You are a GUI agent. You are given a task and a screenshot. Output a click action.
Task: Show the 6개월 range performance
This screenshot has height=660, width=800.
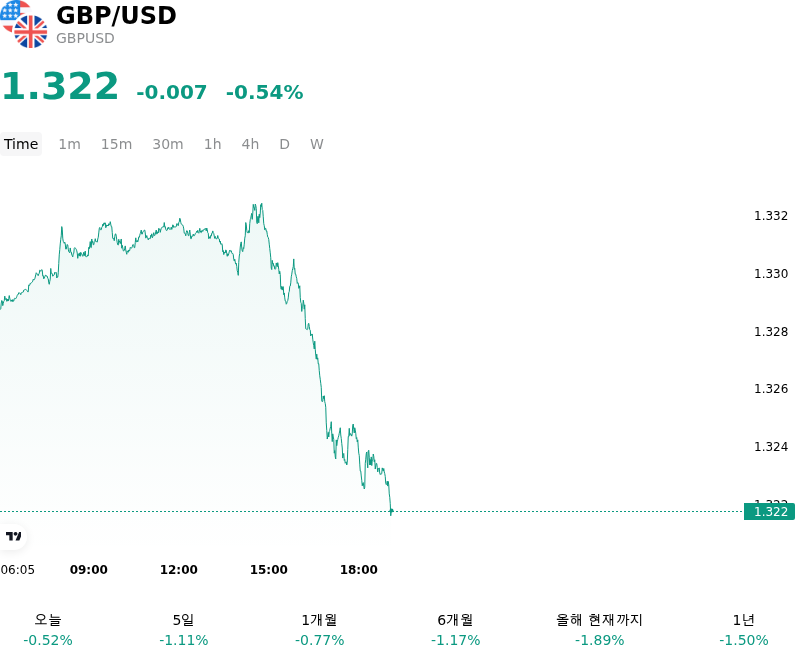tap(456, 629)
